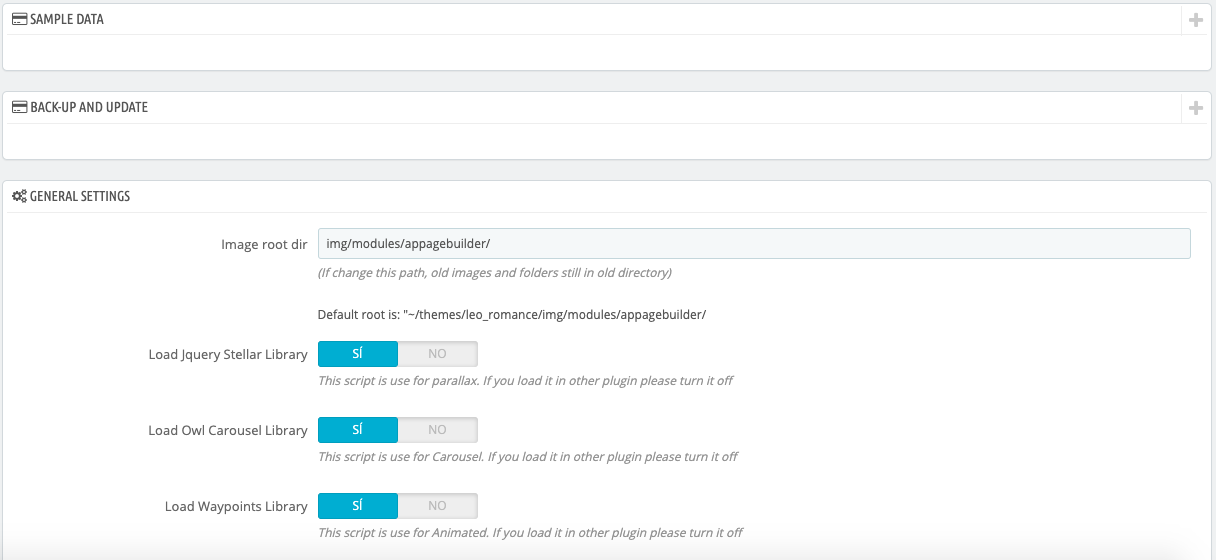Set Load Jquery Stellar Library to NO
The width and height of the screenshot is (1216, 560).
437,354
